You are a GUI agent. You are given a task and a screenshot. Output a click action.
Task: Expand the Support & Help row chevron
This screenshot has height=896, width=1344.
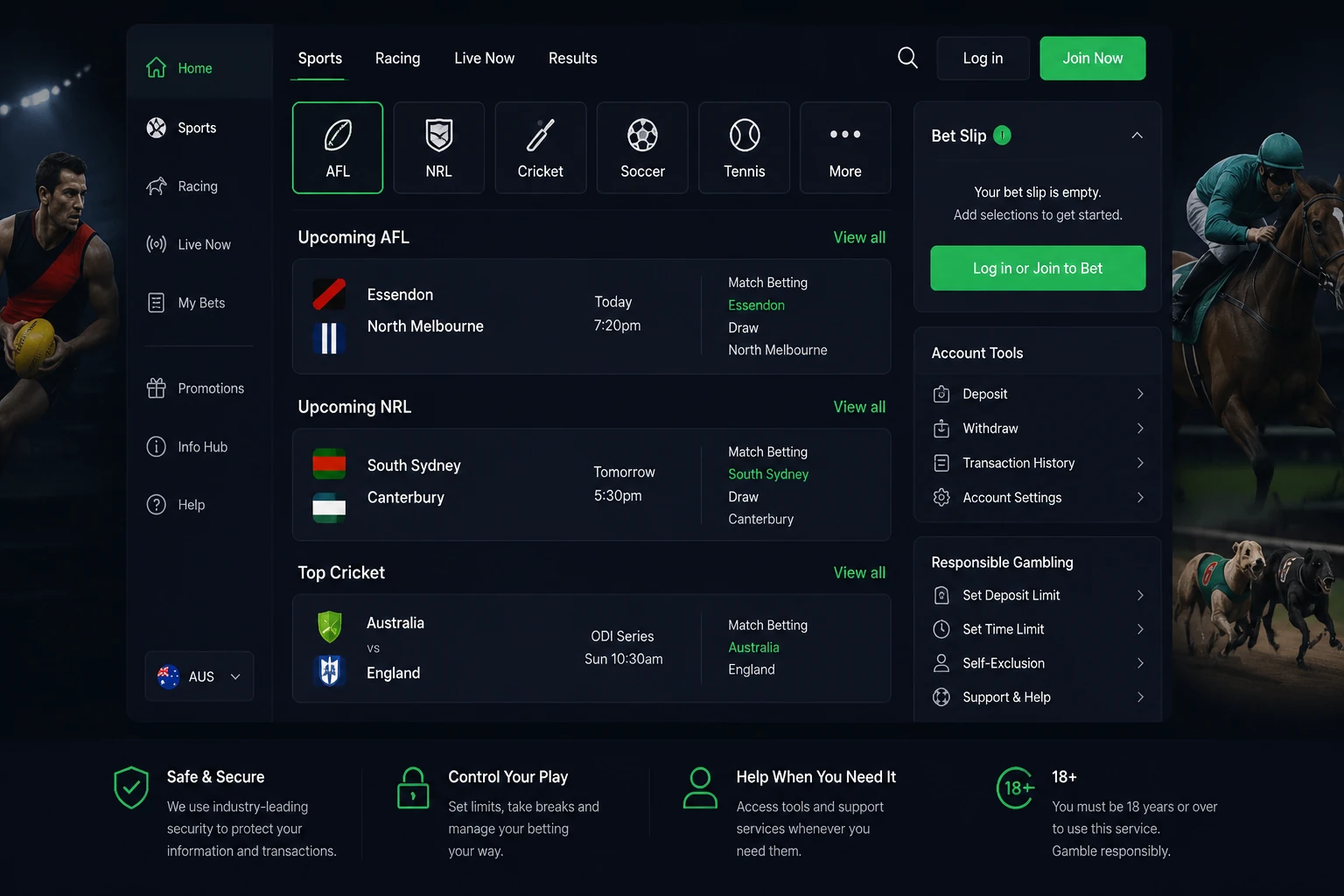(1140, 697)
